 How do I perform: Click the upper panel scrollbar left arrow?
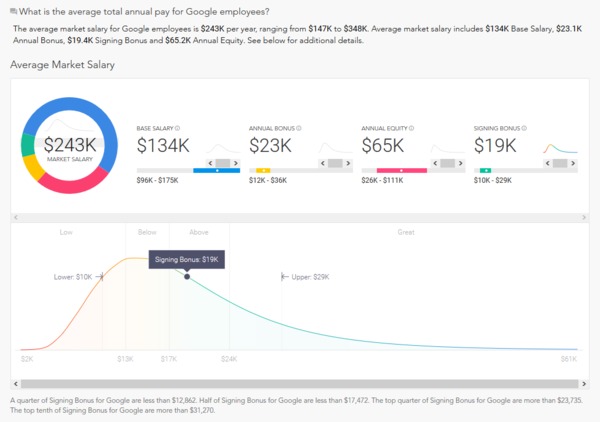coord(16,217)
